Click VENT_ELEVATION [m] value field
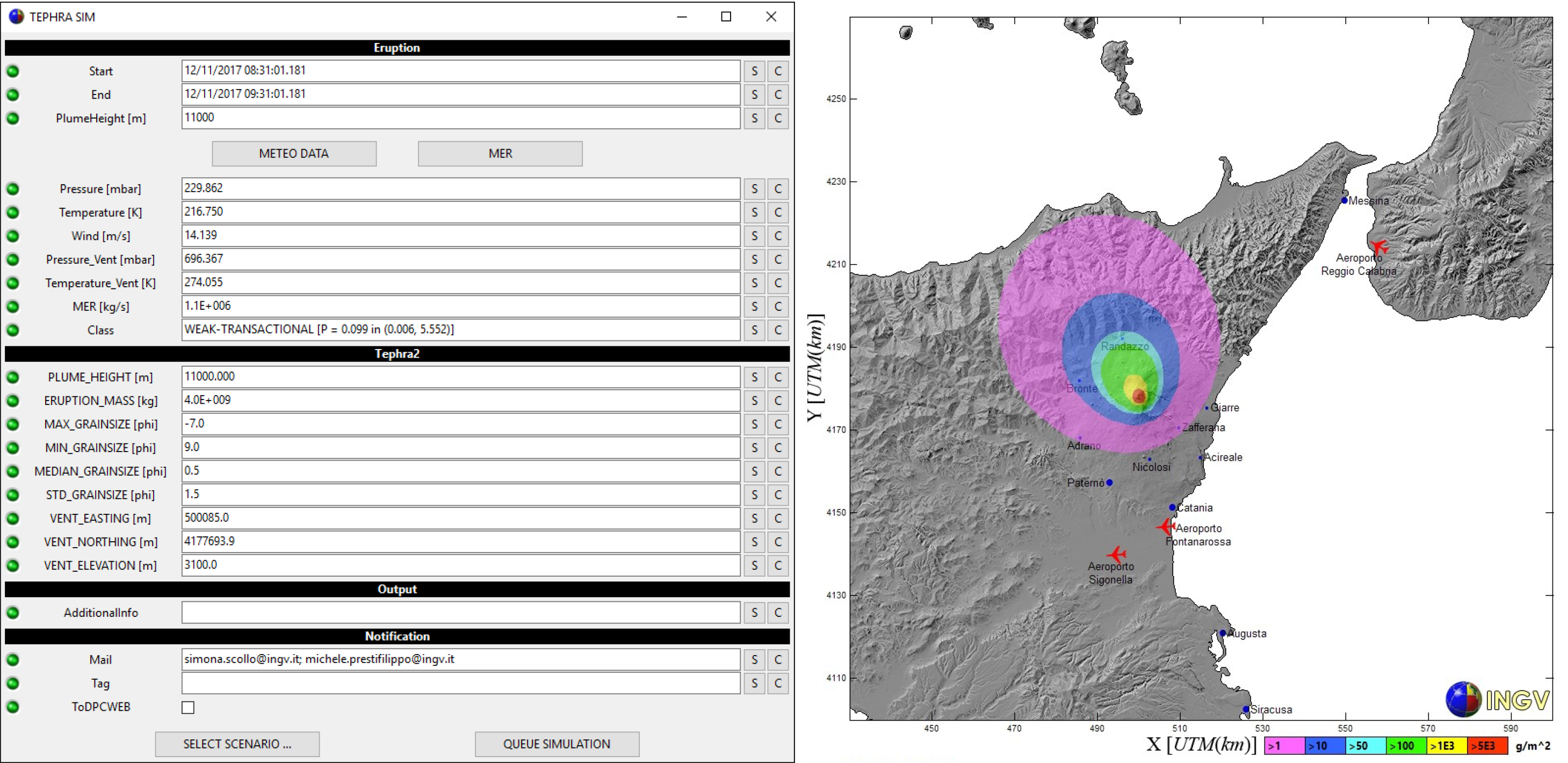1568x763 pixels. click(460, 565)
